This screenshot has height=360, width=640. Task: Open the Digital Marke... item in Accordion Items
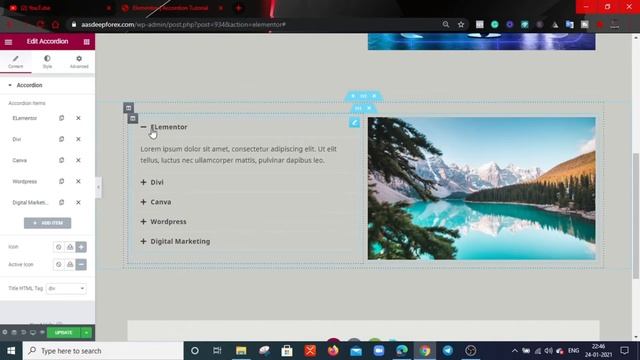(30, 202)
